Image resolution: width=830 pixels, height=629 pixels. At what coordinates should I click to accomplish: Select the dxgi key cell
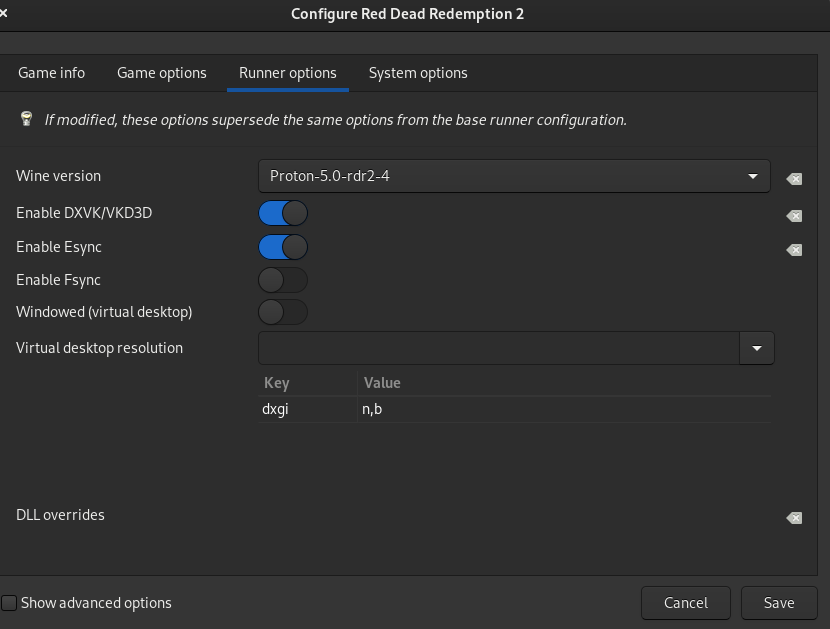pos(308,409)
